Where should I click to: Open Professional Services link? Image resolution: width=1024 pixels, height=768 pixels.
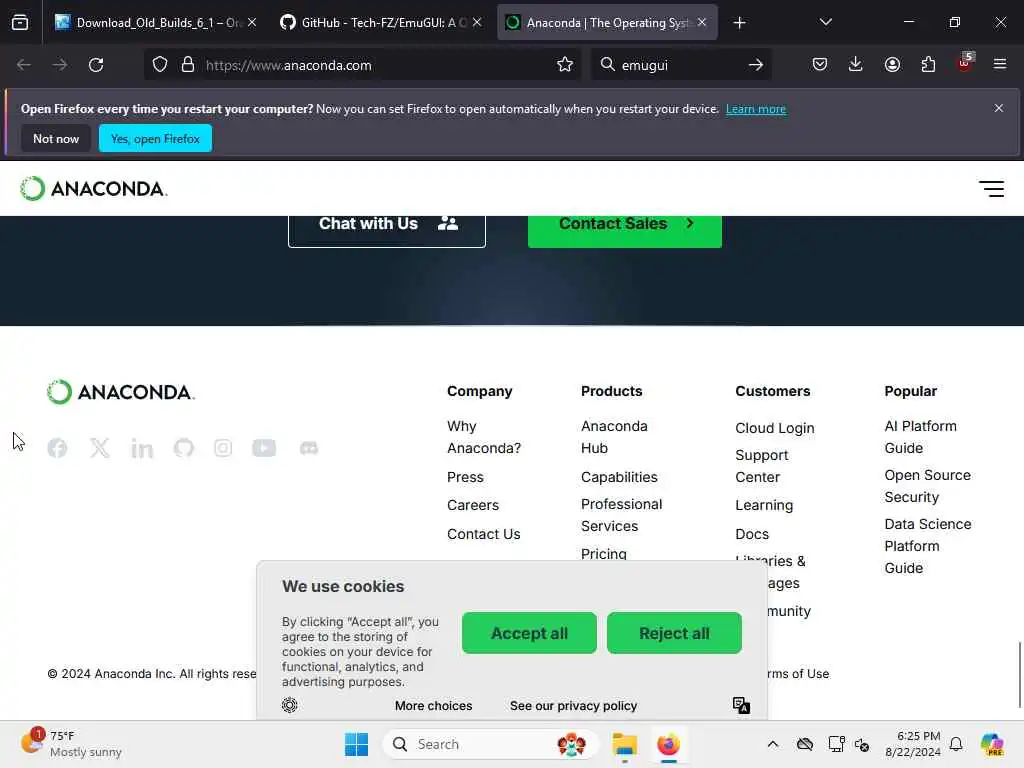click(621, 515)
